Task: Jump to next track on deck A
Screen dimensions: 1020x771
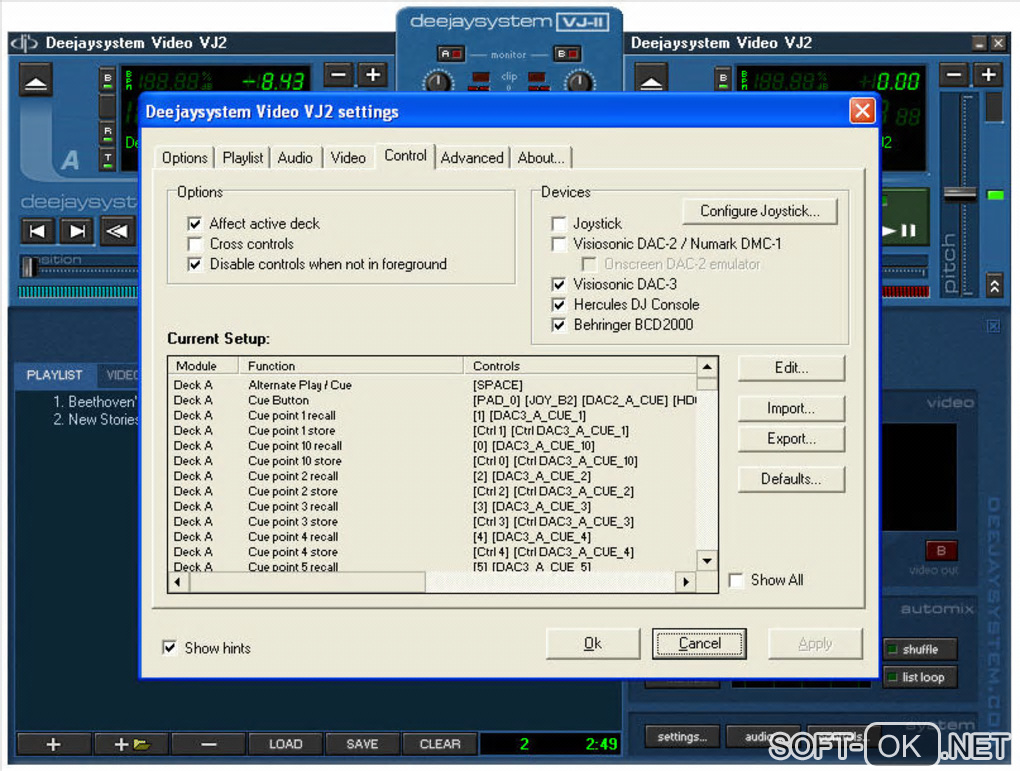Action: [77, 231]
